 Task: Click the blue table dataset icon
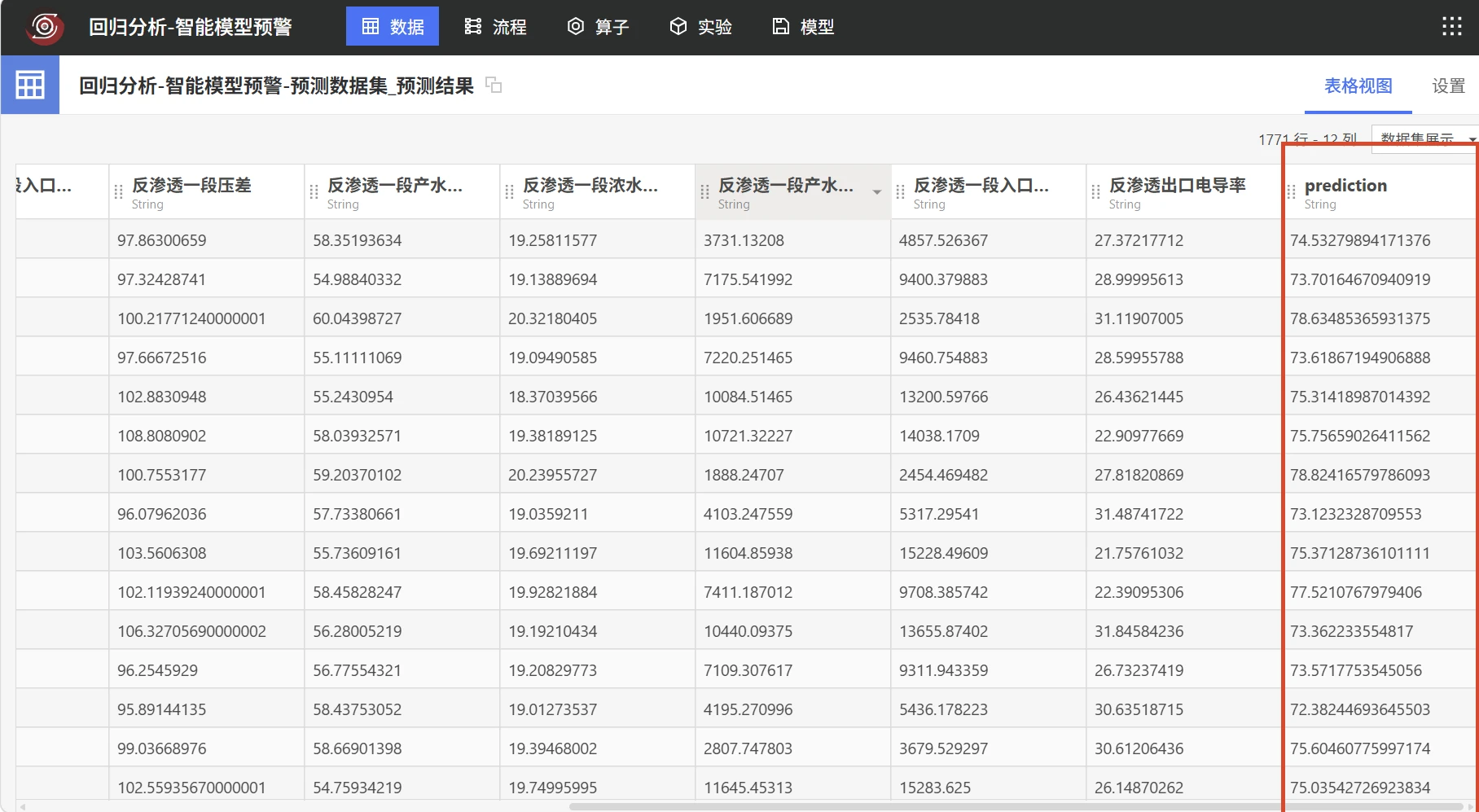point(30,85)
